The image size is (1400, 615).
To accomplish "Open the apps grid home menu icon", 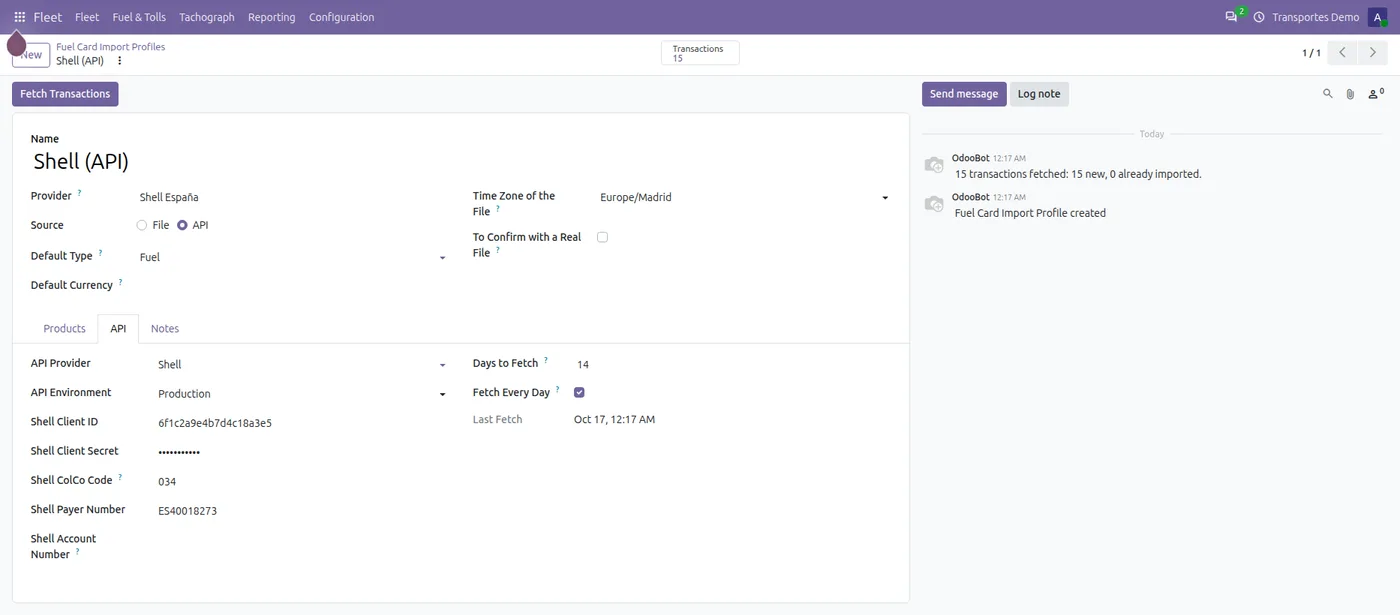I will coord(19,17).
